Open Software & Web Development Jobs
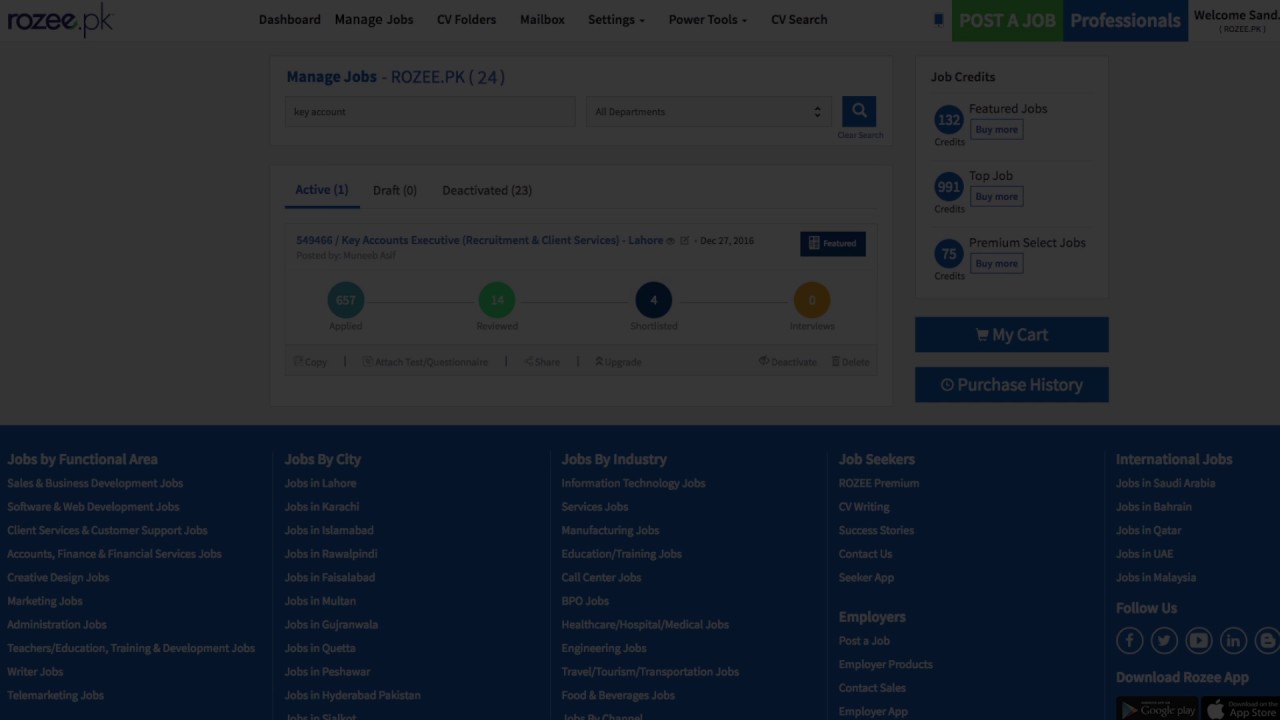This screenshot has height=720, width=1280. [93, 507]
